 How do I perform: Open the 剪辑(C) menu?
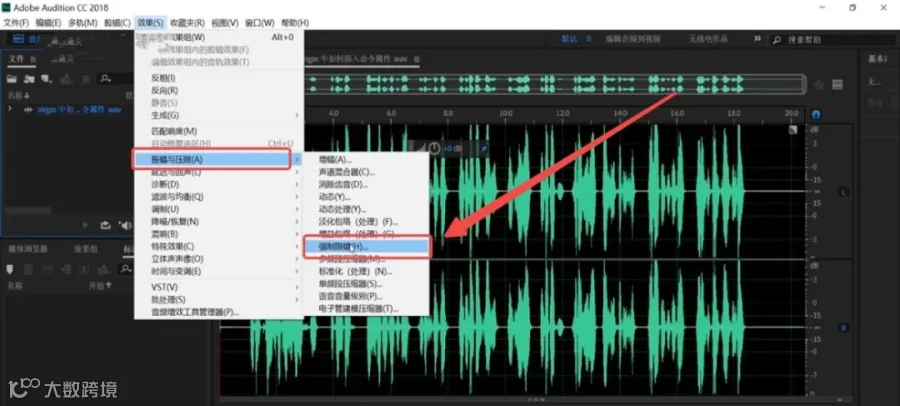(117, 23)
